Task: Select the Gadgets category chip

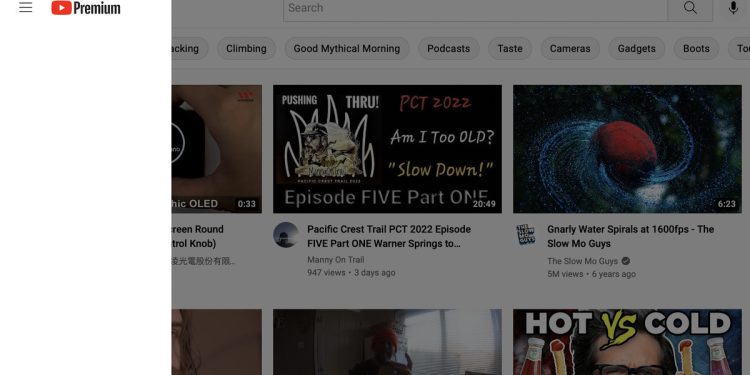Action: click(637, 48)
